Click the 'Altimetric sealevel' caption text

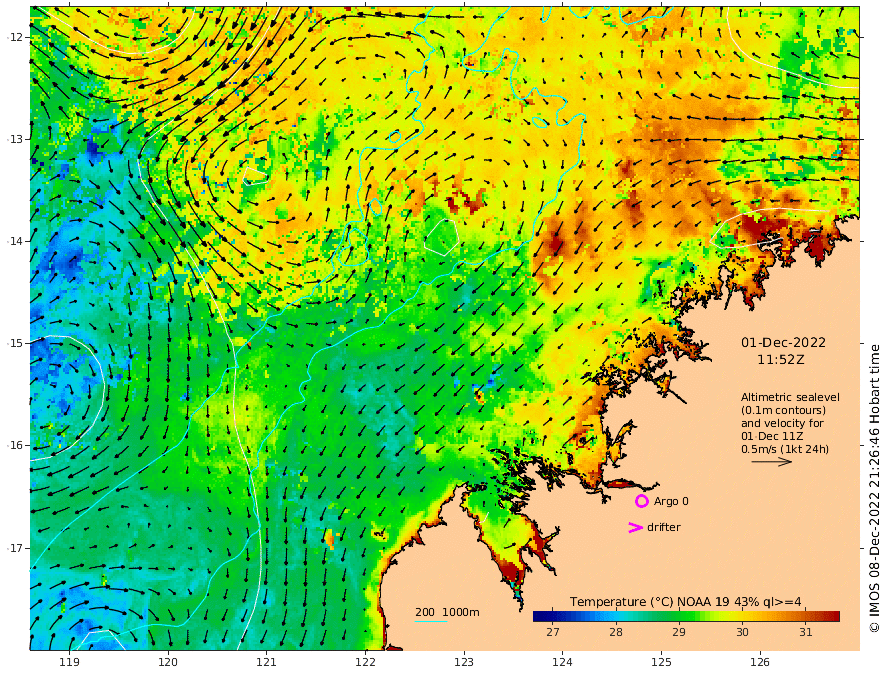click(x=790, y=397)
